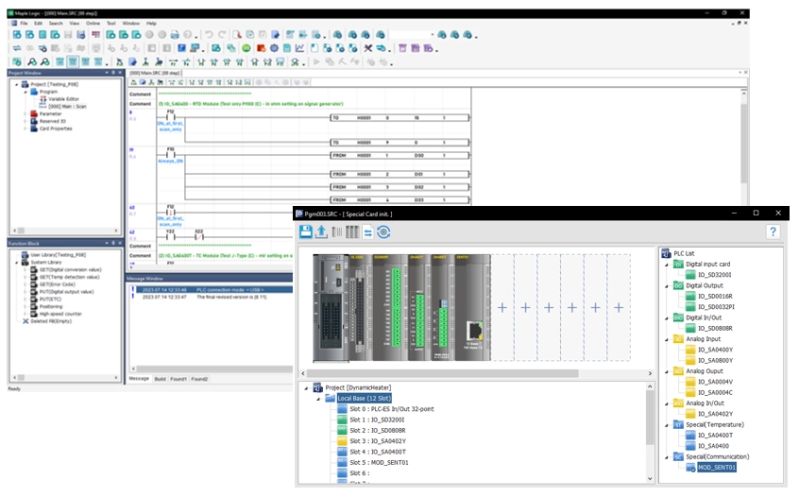Select IO_SA0004C in PLC List

(715, 393)
